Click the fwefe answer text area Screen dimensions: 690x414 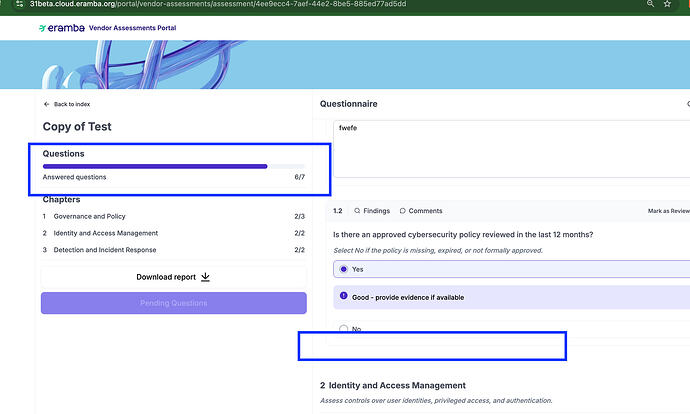coord(511,149)
